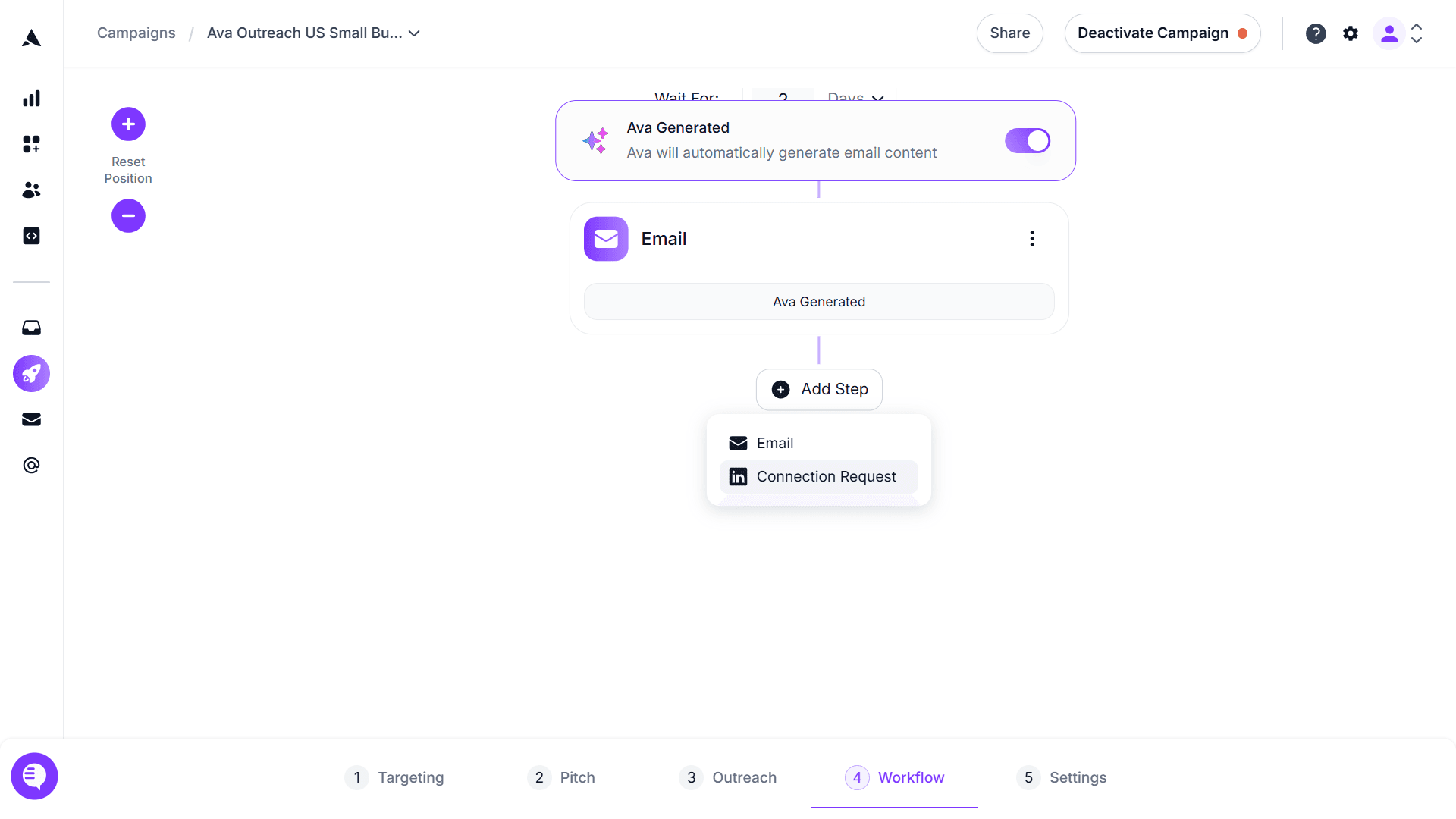Screen dimensions: 1456x819
Task: Open the at-sign email accounts icon
Action: [31, 465]
